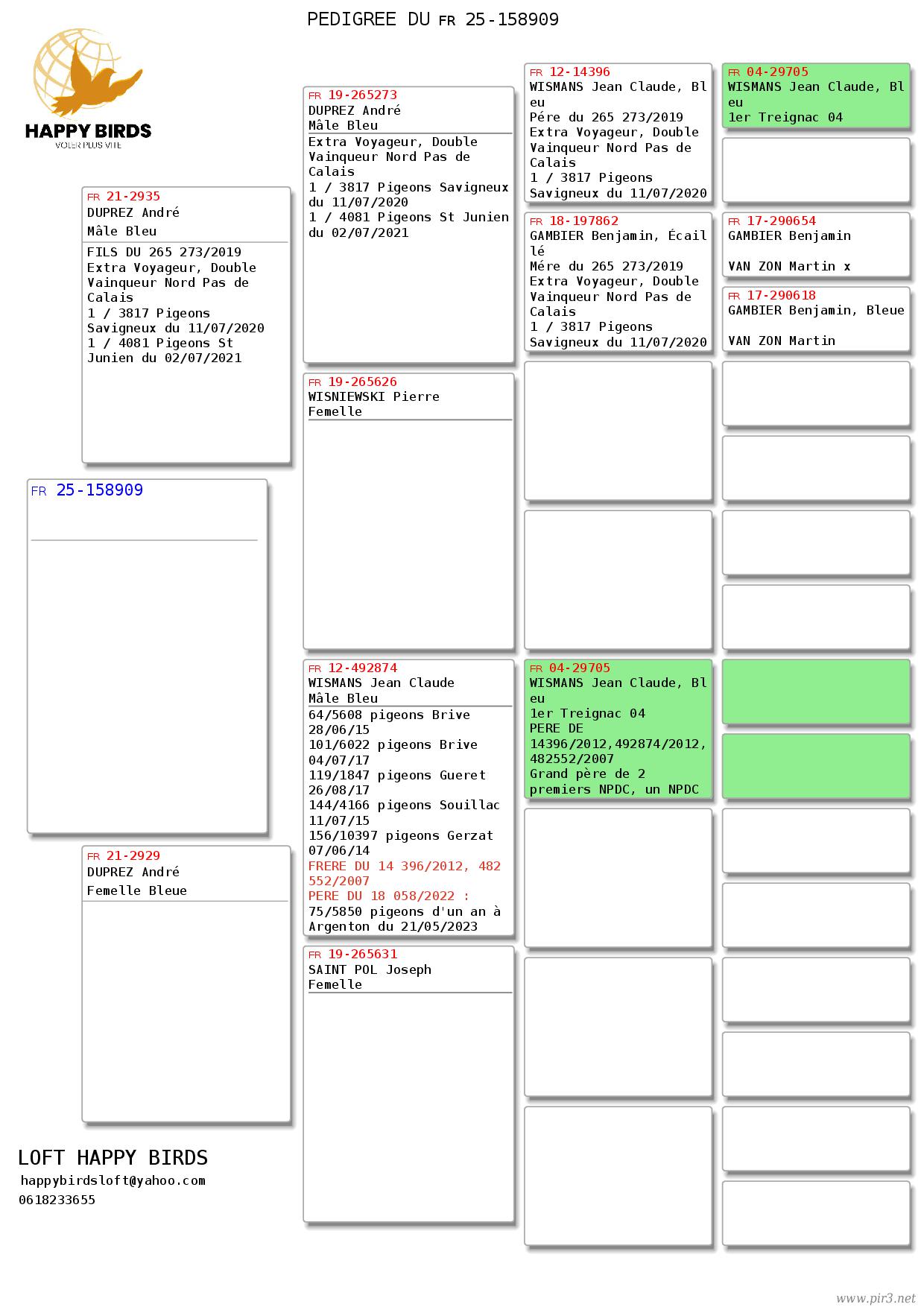Select blue ring number FR 25-158909
This screenshot has width=924, height=1307.
coord(87,490)
